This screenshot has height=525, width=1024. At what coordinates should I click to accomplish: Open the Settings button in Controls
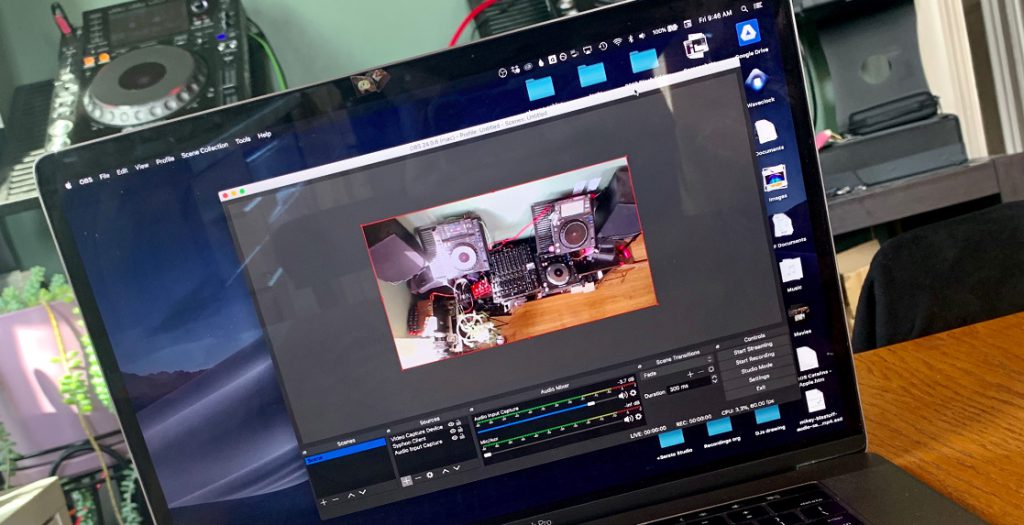[x=760, y=378]
